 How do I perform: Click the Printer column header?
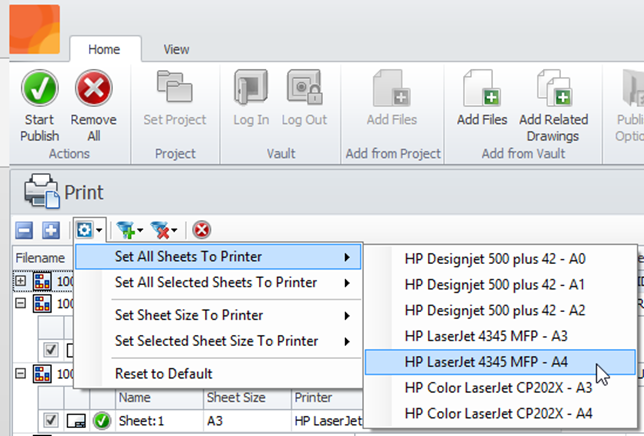coord(327,397)
